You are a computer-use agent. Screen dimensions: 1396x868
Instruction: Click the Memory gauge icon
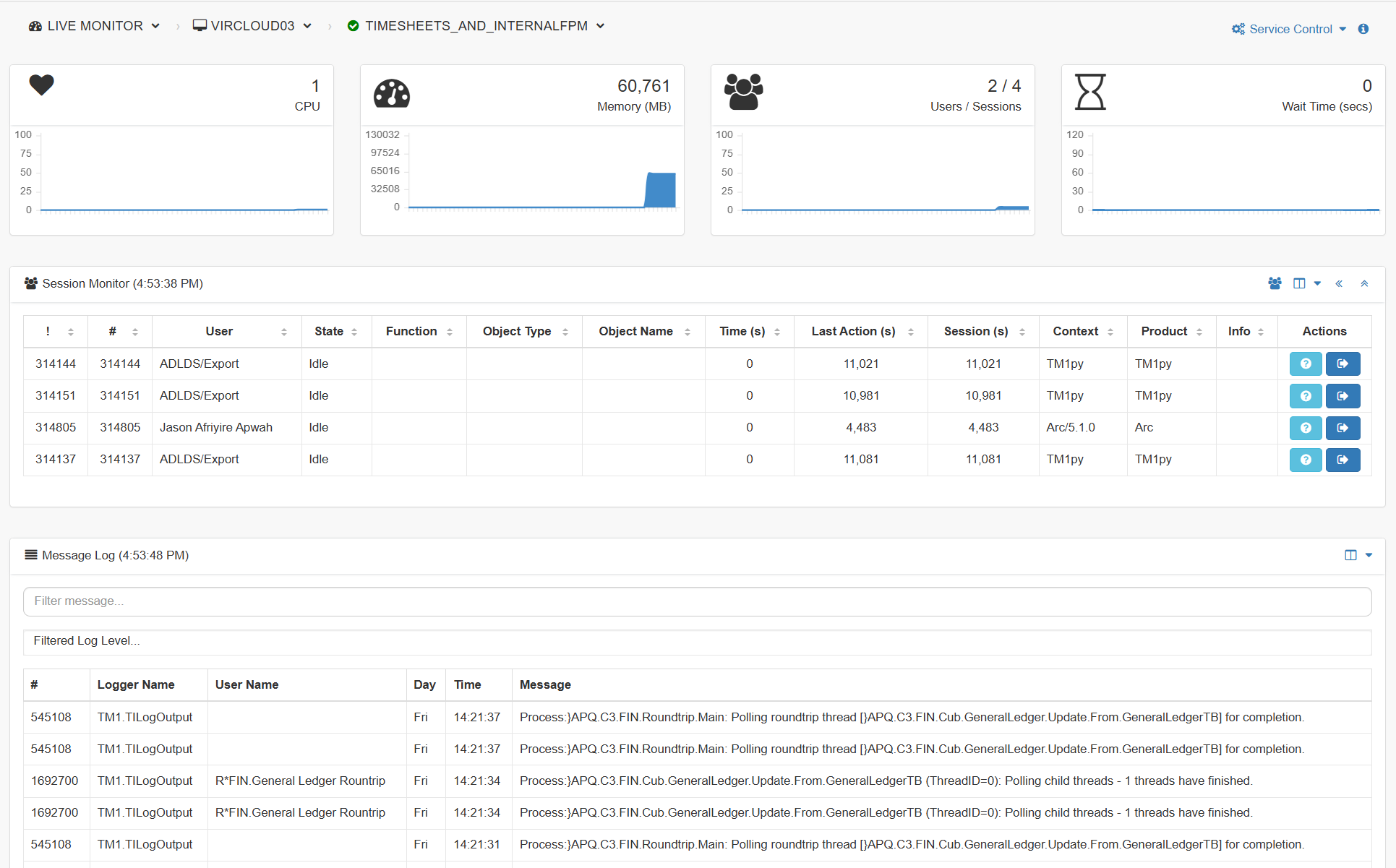click(x=392, y=93)
